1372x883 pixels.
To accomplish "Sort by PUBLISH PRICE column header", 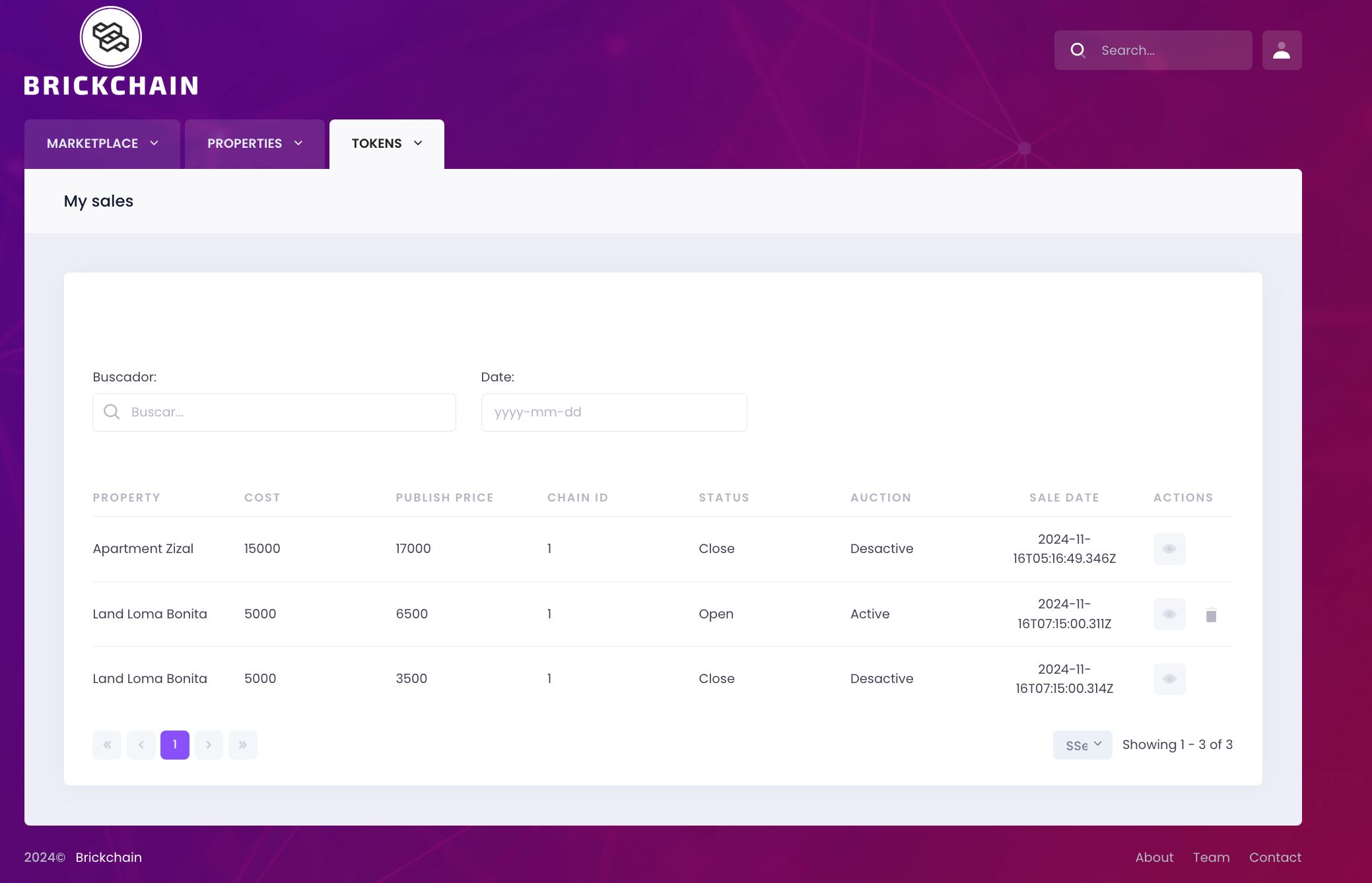I will pyautogui.click(x=444, y=498).
